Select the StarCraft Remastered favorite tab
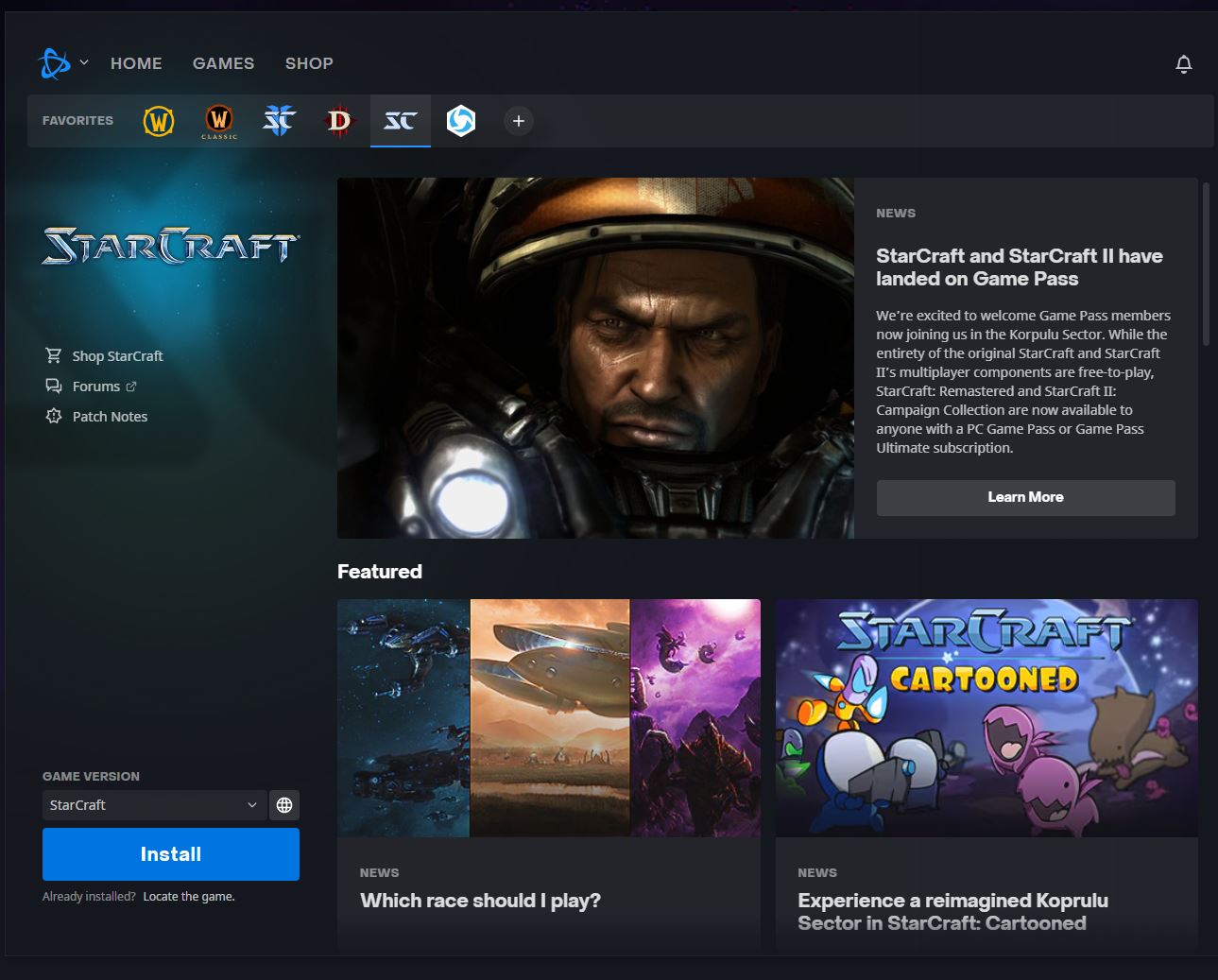Screen dimensions: 1218x980 (401, 121)
